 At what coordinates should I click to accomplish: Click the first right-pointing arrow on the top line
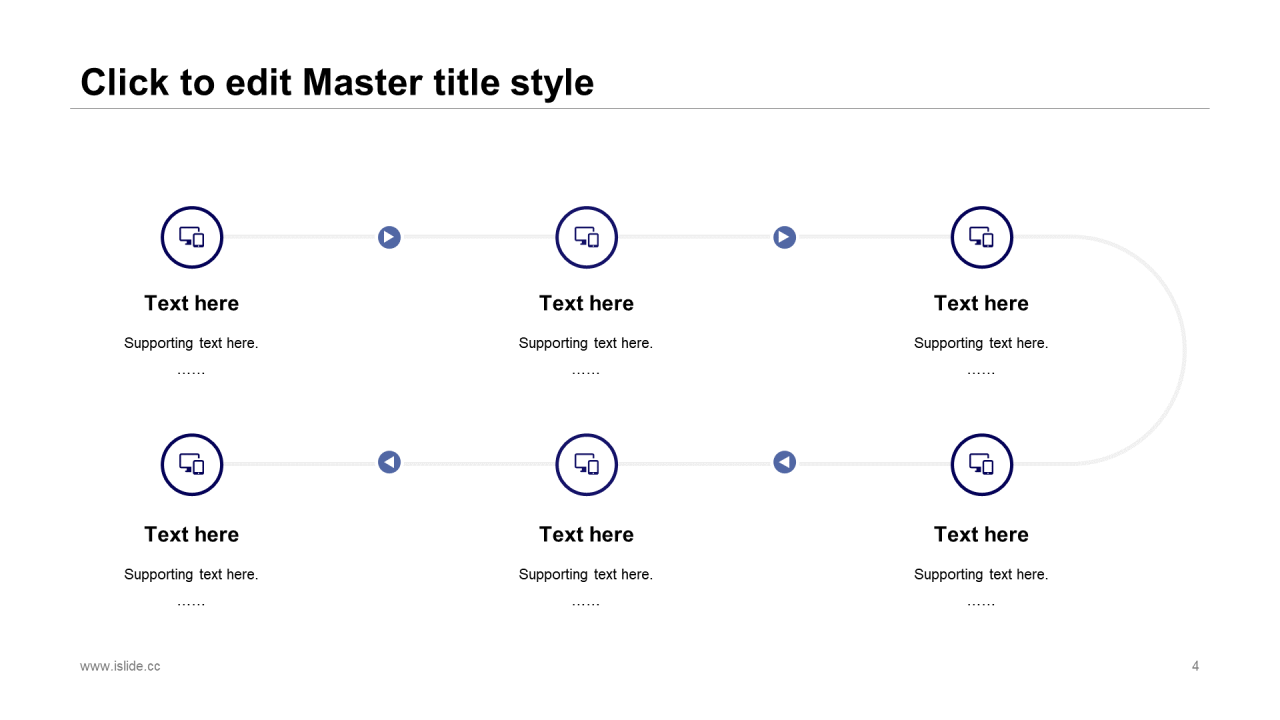pos(389,237)
